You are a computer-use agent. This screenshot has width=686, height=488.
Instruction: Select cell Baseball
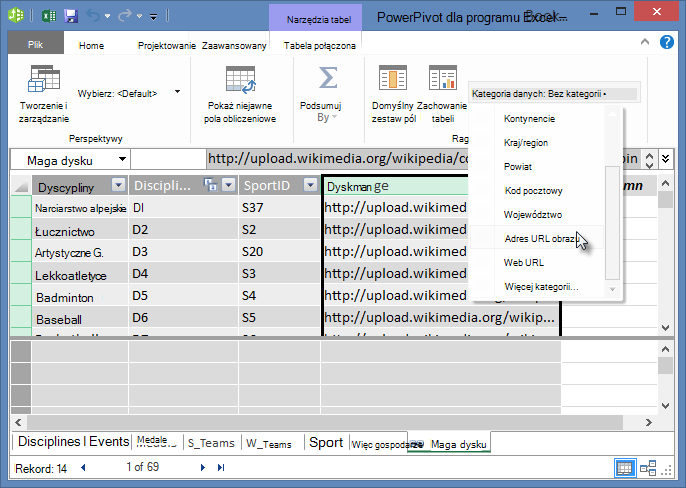[x=80, y=319]
